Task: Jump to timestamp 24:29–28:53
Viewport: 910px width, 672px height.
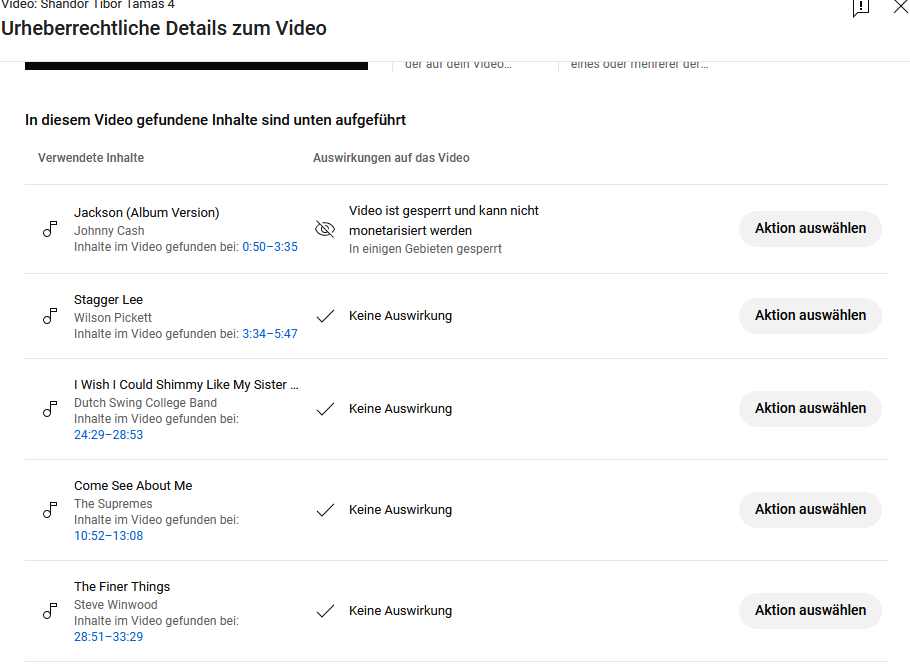Action: click(109, 435)
